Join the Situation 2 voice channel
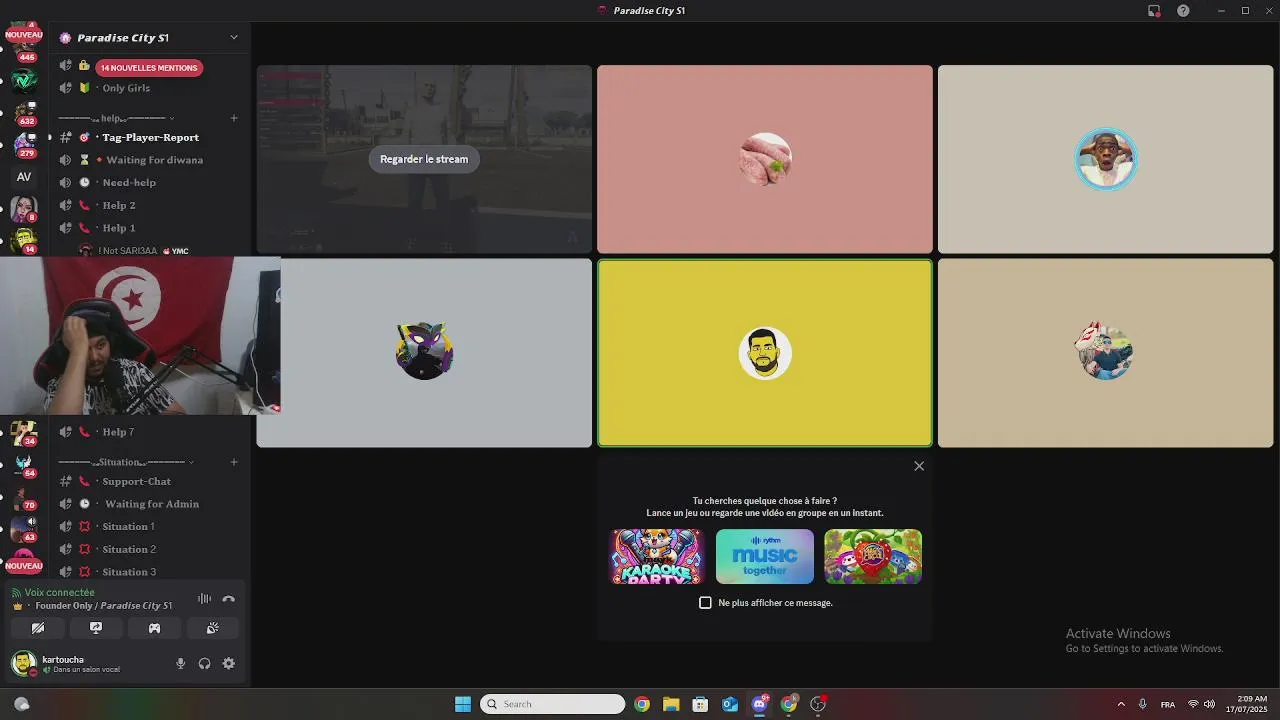 coord(149,549)
